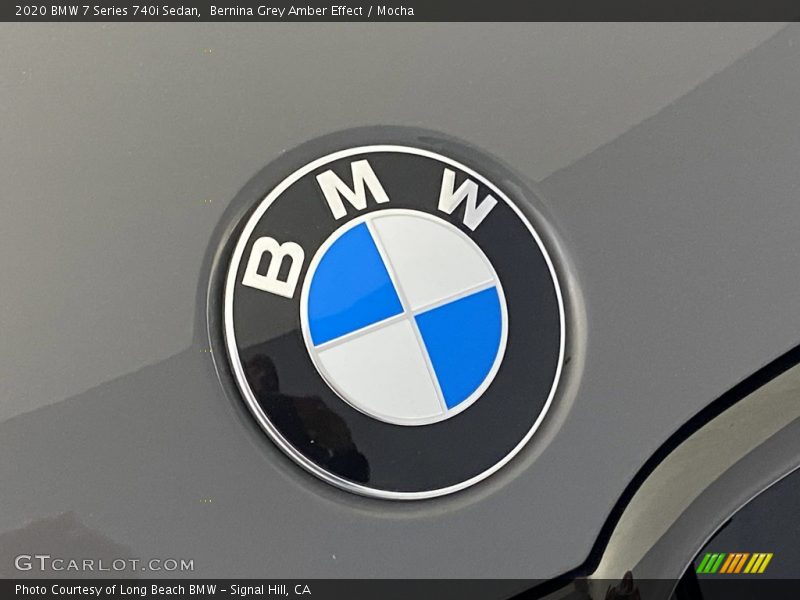Click the "2020 BMW 7 Series 740i Sedan" caption

tap(107, 11)
